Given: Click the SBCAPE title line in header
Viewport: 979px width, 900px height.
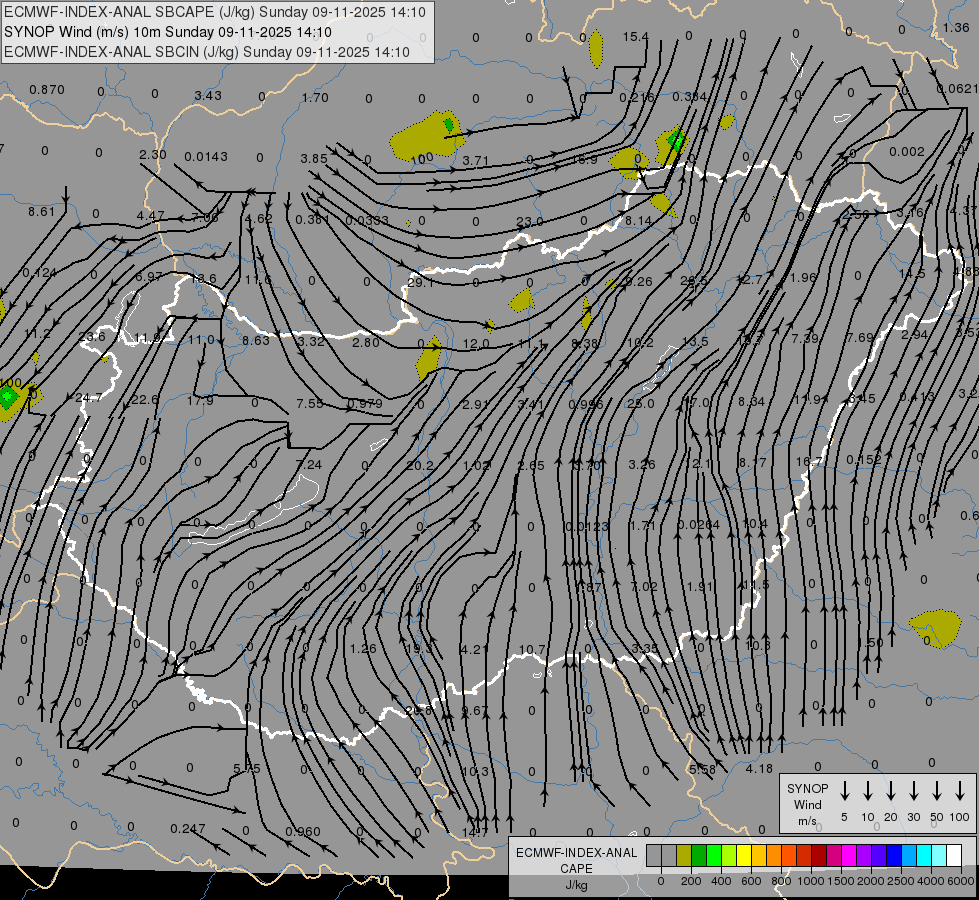Looking at the screenshot, I should point(215,12).
